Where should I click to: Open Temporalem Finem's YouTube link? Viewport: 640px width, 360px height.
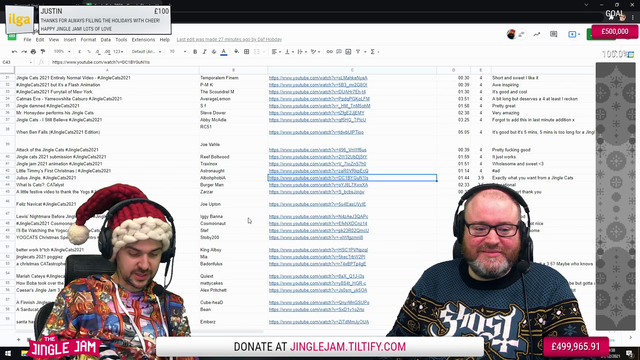click(x=318, y=78)
